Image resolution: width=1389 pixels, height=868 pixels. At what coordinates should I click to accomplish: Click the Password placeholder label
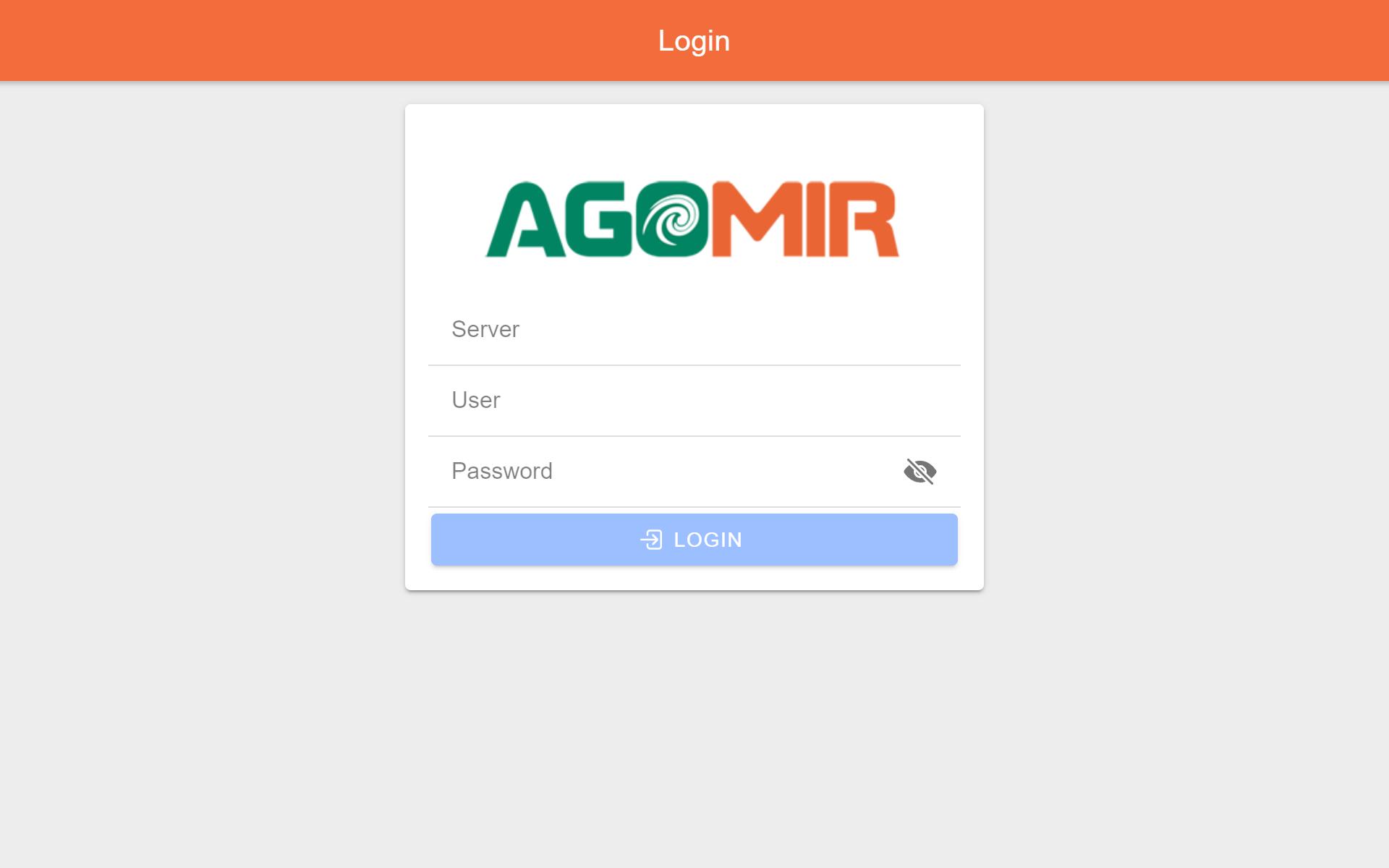point(502,471)
